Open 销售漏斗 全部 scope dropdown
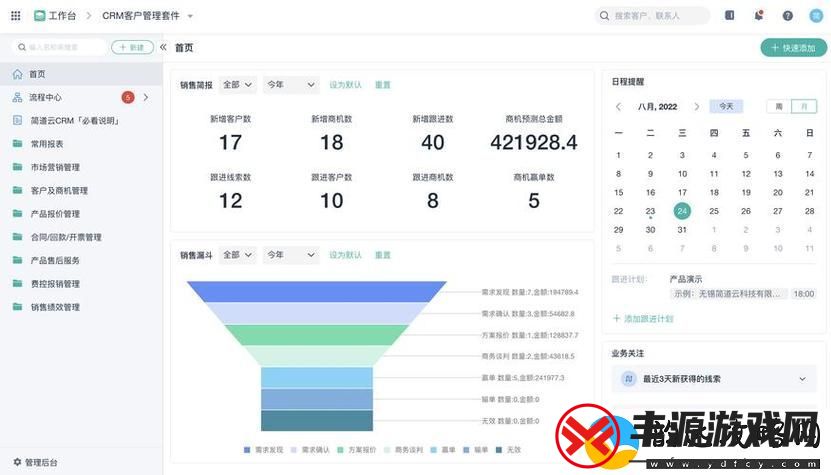This screenshot has height=475, width=831. pos(238,255)
